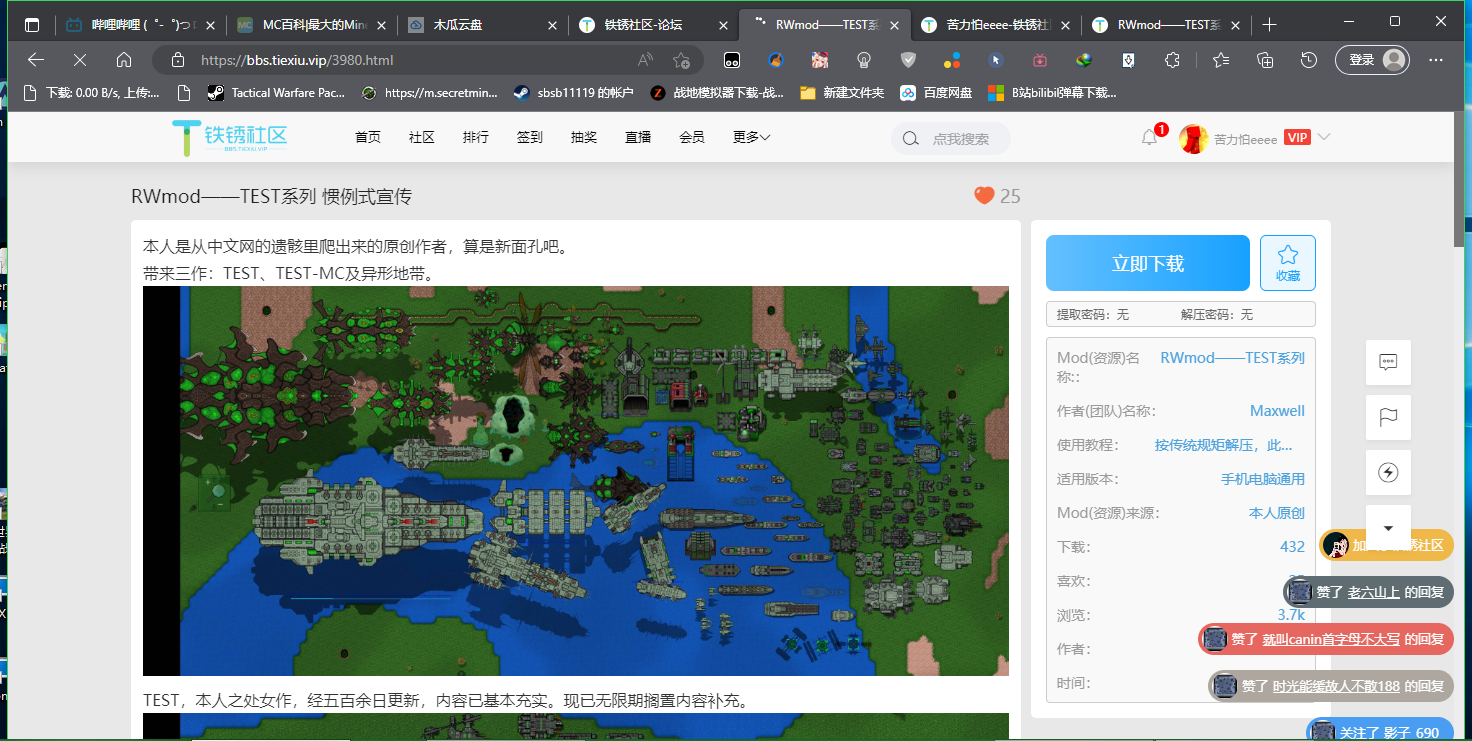The height and width of the screenshot is (741, 1472).
Task: Stop page loading with X button
Action: 81,60
